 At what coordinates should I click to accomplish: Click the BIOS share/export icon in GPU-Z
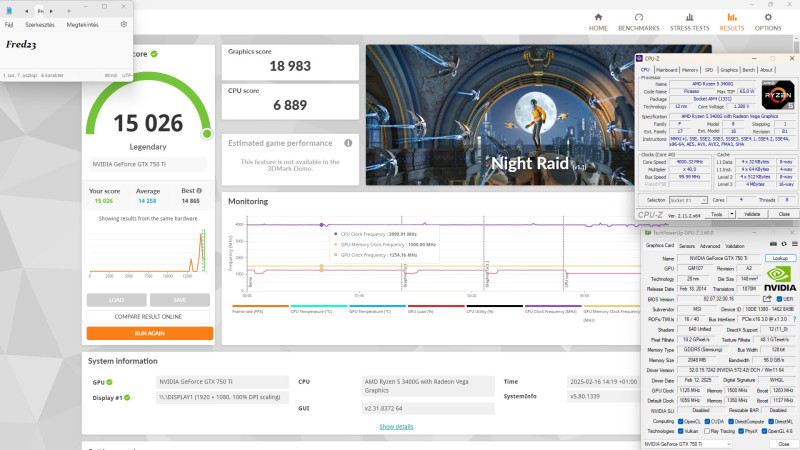[767, 299]
